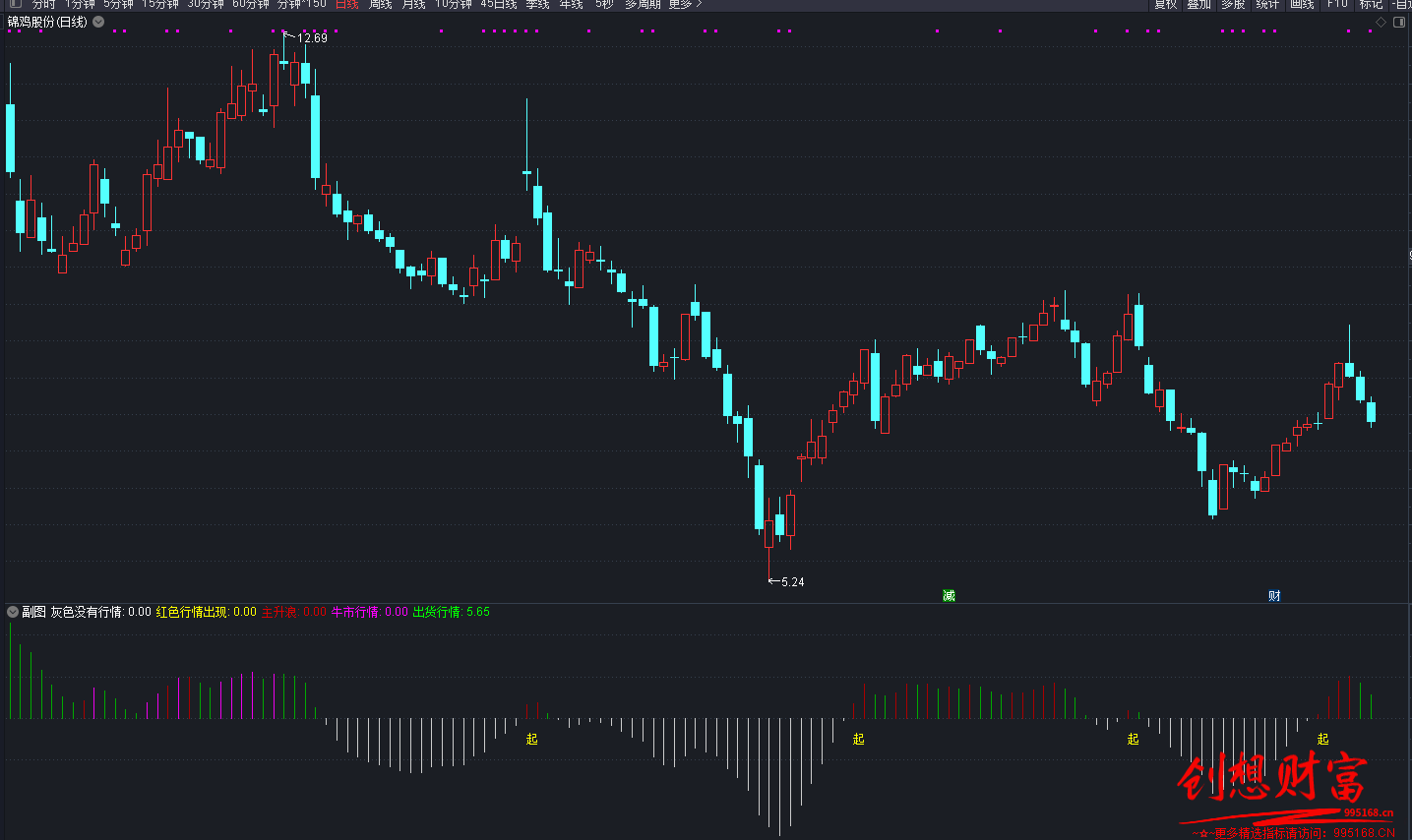Image resolution: width=1412 pixels, height=840 pixels.
Task: Expand the 更多 periods menu
Action: (x=685, y=4)
